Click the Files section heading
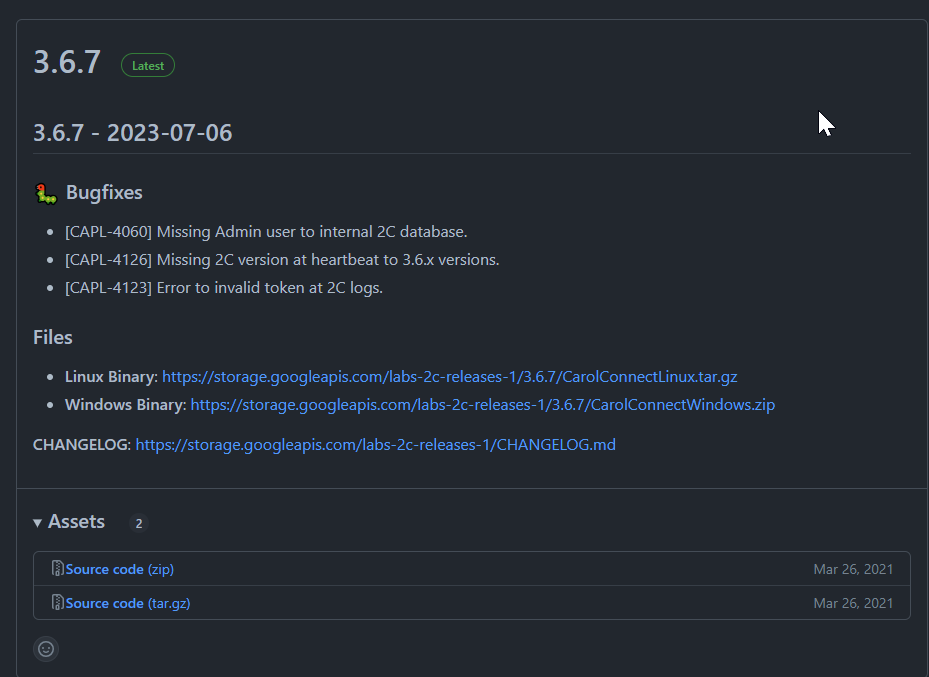The height and width of the screenshot is (677, 929). 53,337
